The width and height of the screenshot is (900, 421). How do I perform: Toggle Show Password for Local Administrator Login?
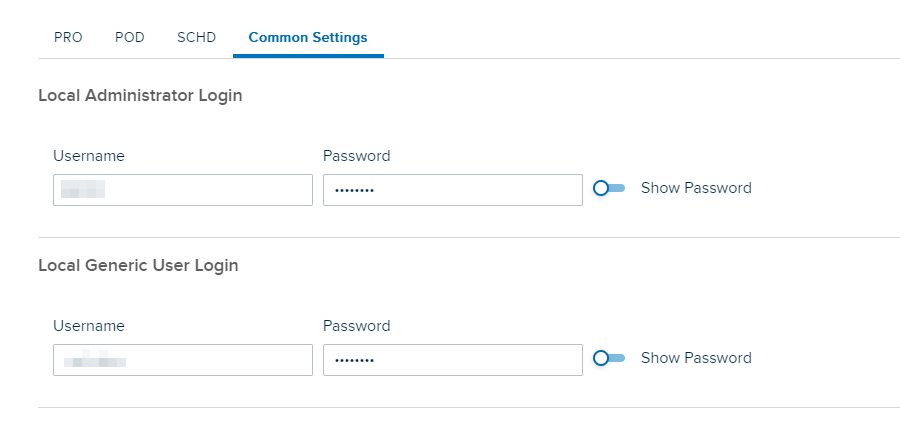pyautogui.click(x=609, y=188)
